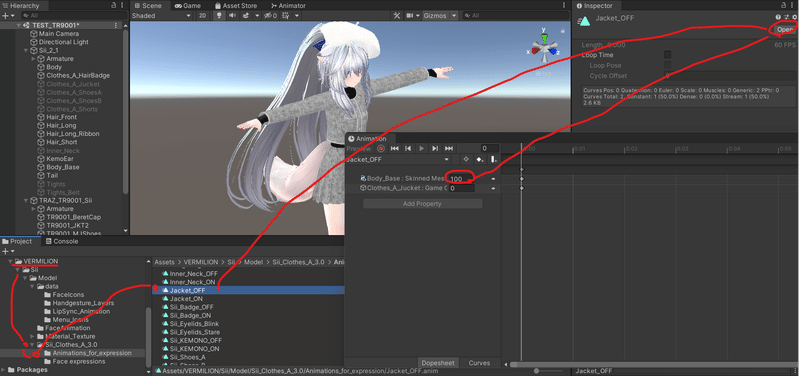Image resolution: width=800 pixels, height=376 pixels.
Task: Click Open button in Inspector
Action: (786, 30)
